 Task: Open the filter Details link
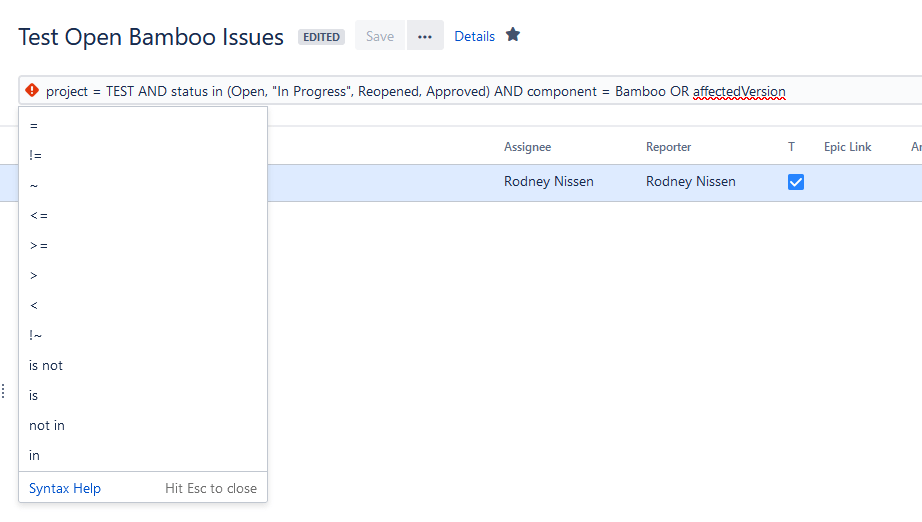(474, 36)
